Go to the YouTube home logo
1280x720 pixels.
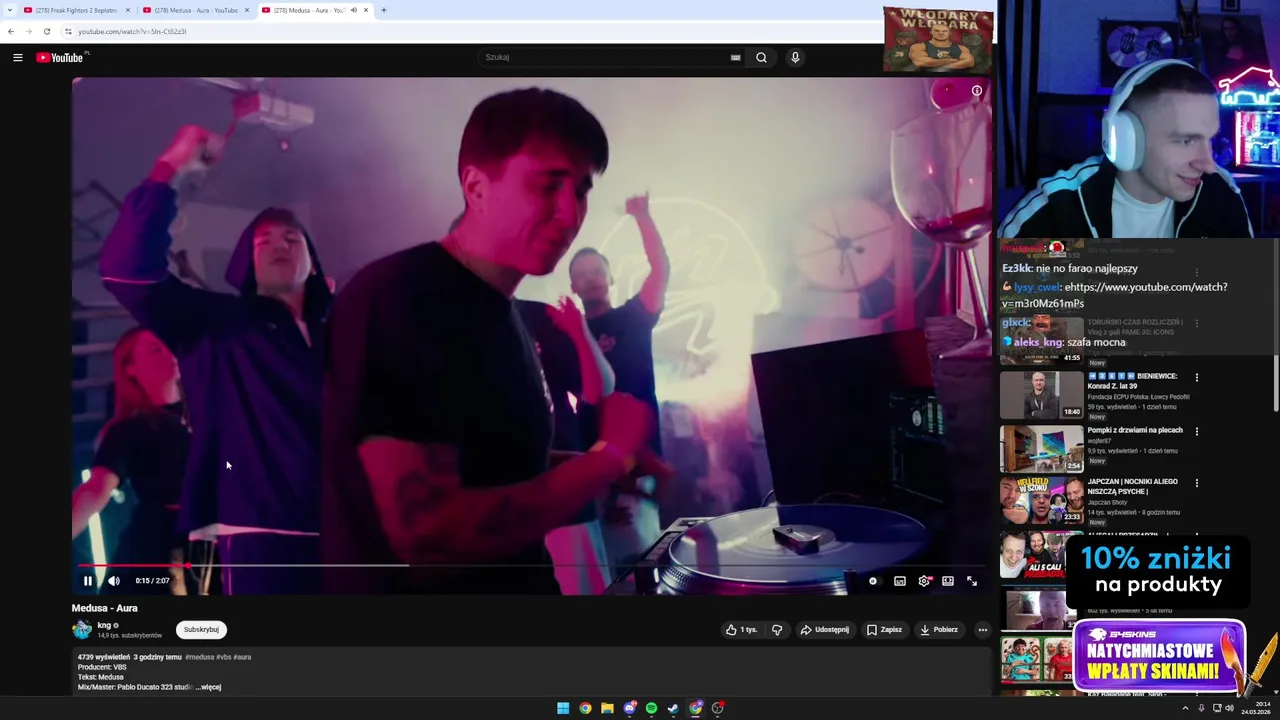[x=61, y=57]
